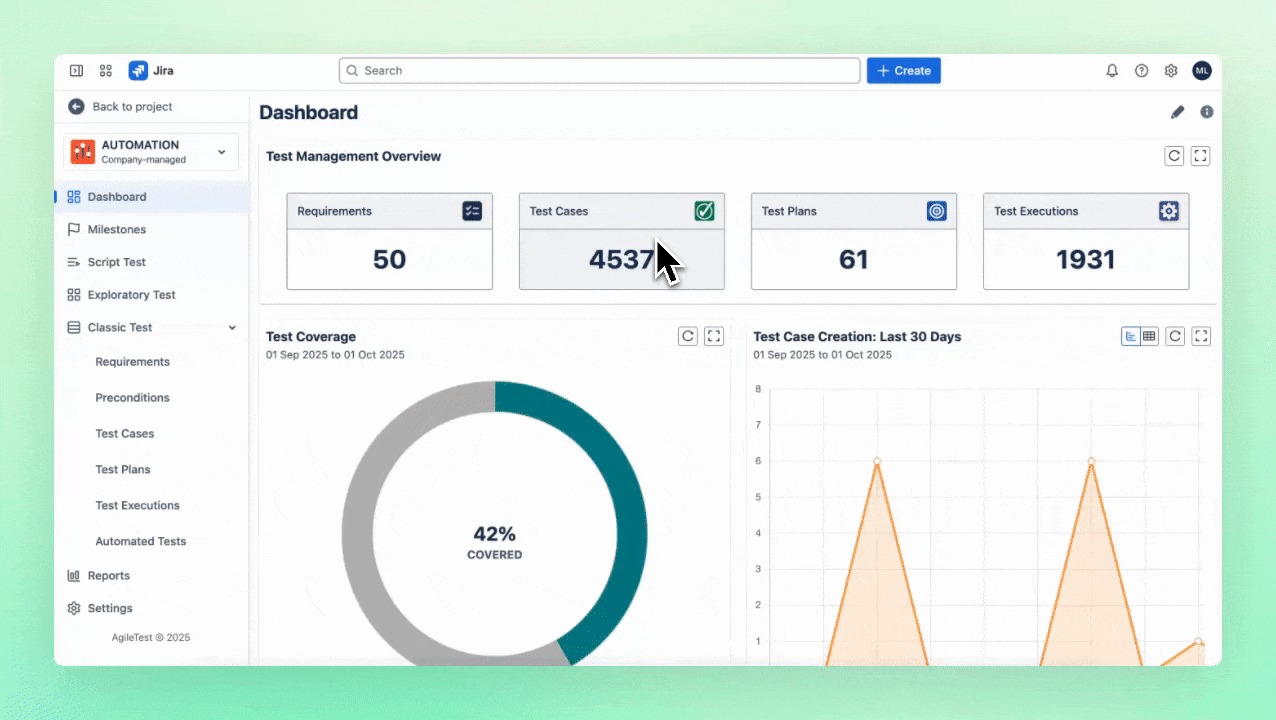Open the ML user avatar menu
Image resolution: width=1276 pixels, height=720 pixels.
tap(1202, 71)
